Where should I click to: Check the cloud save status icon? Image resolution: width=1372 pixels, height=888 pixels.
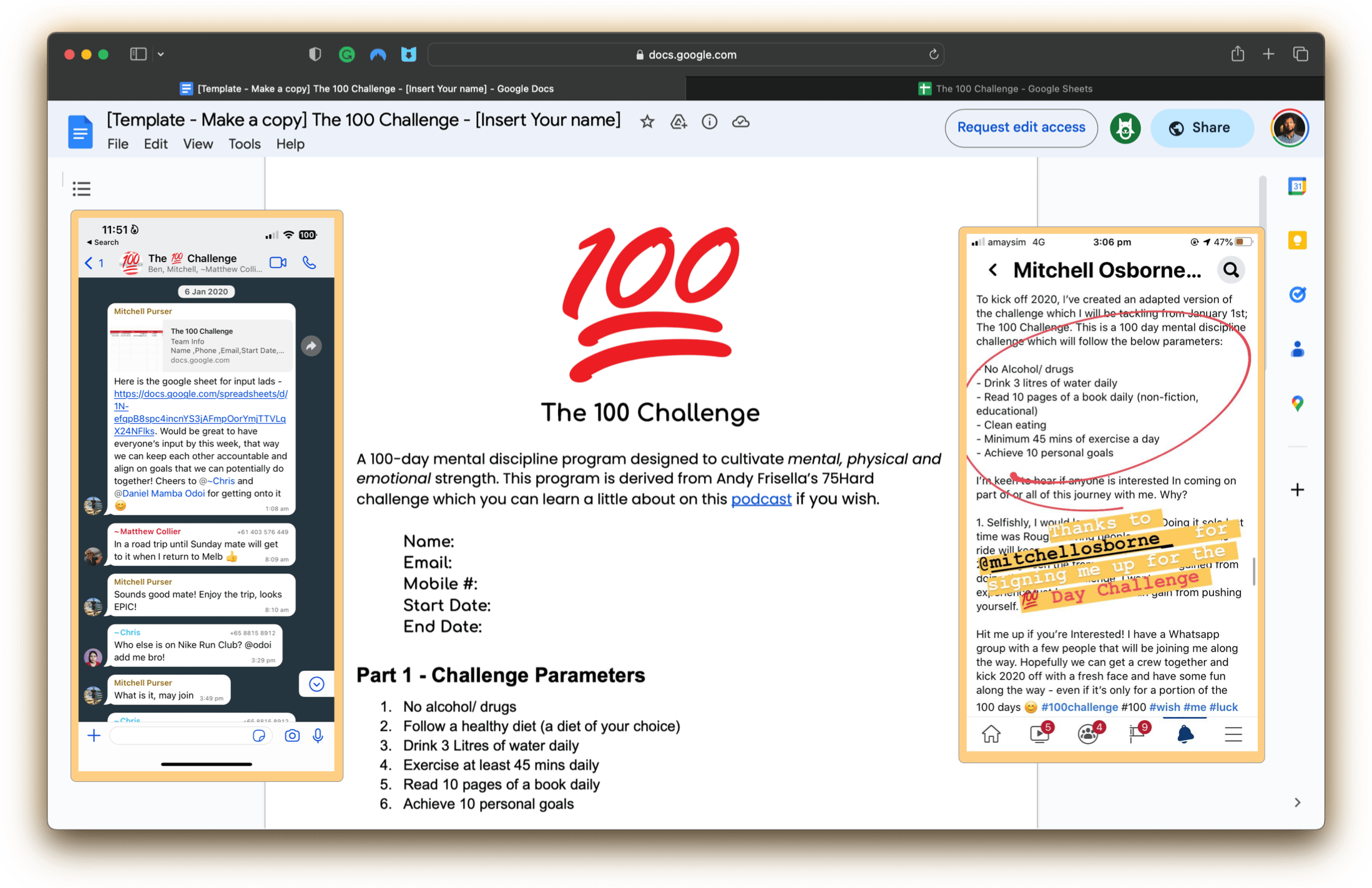tap(740, 122)
